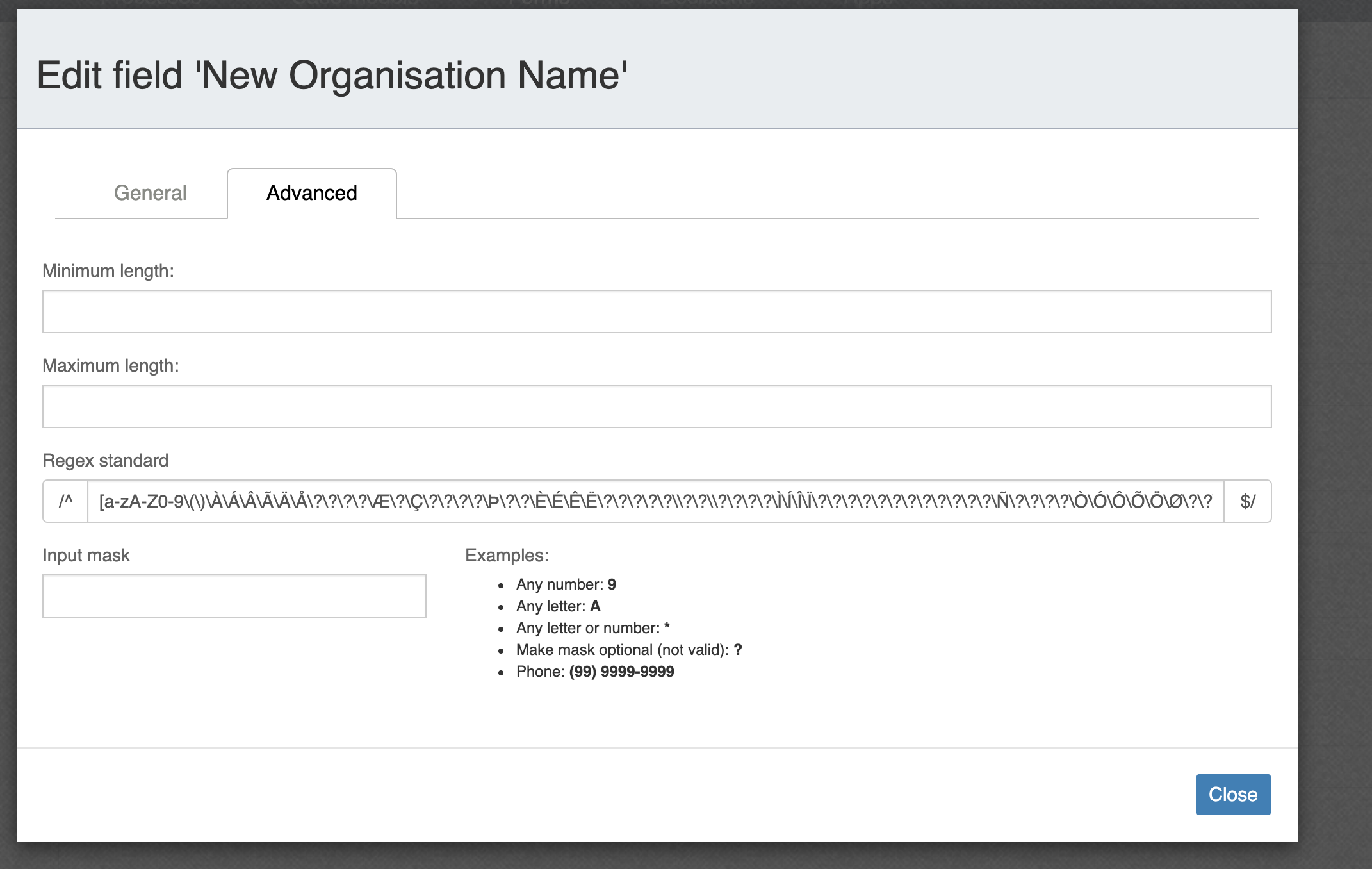Click the Minimum length input field
Image resolution: width=1372 pixels, height=869 pixels.
pos(657,311)
